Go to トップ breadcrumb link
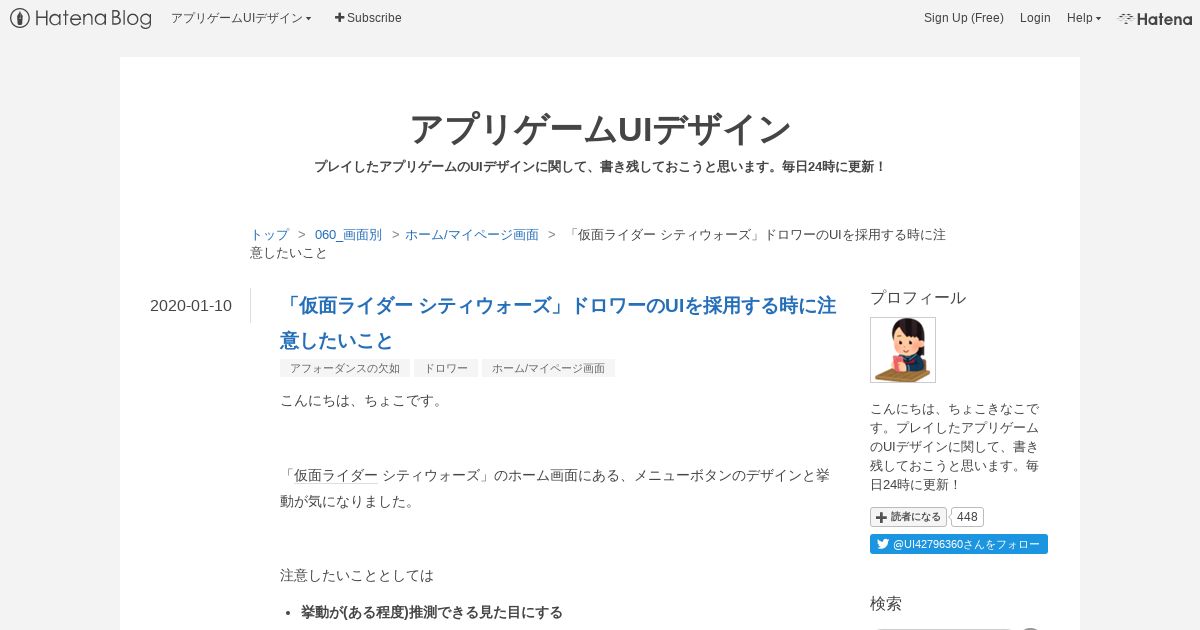The width and height of the screenshot is (1200, 630). (269, 235)
